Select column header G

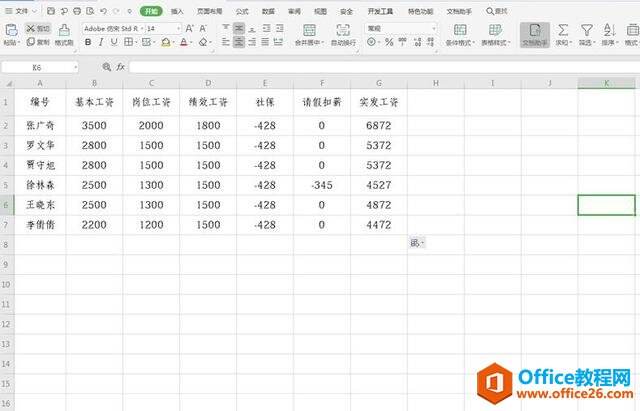pyautogui.click(x=379, y=83)
